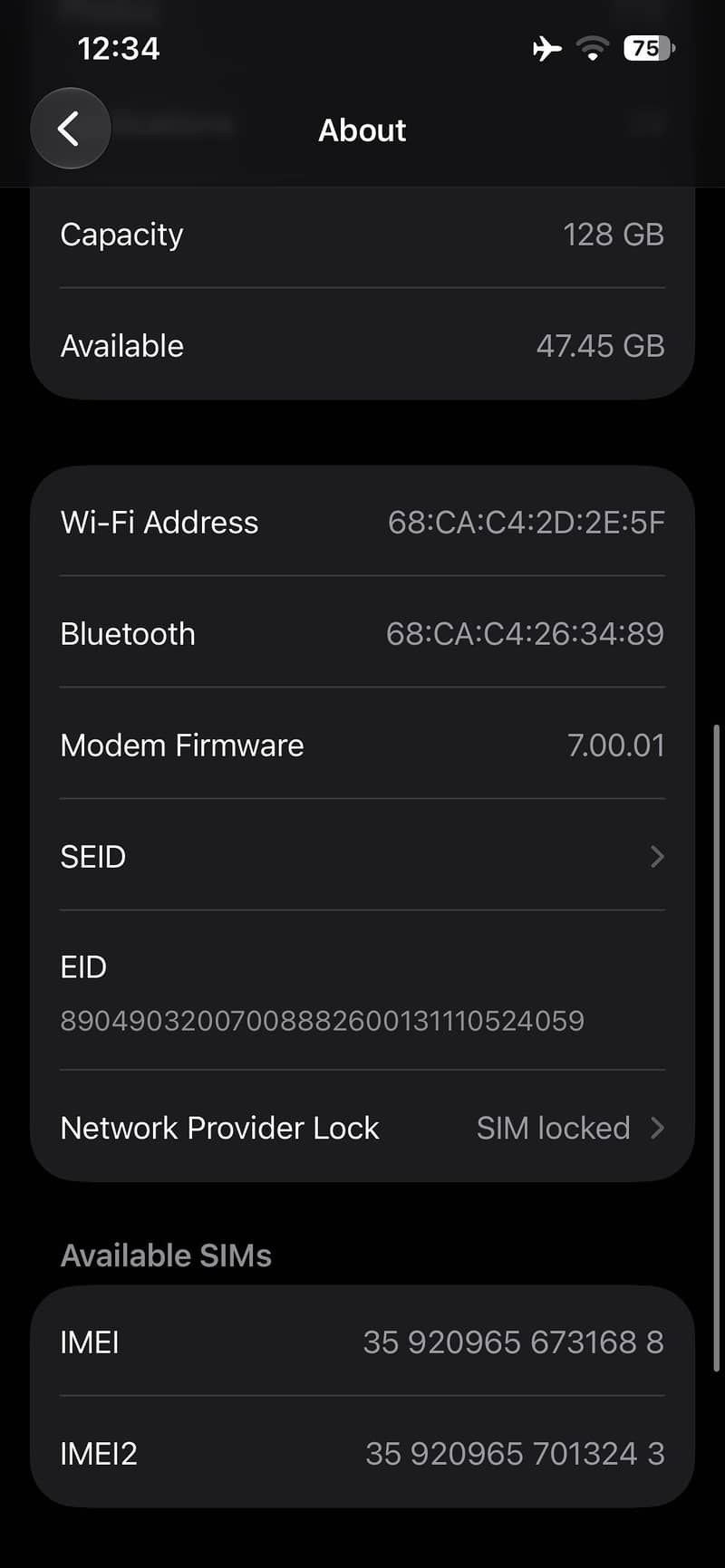Select the IMEI number value
This screenshot has height=1568, width=725.
pos(514,1342)
